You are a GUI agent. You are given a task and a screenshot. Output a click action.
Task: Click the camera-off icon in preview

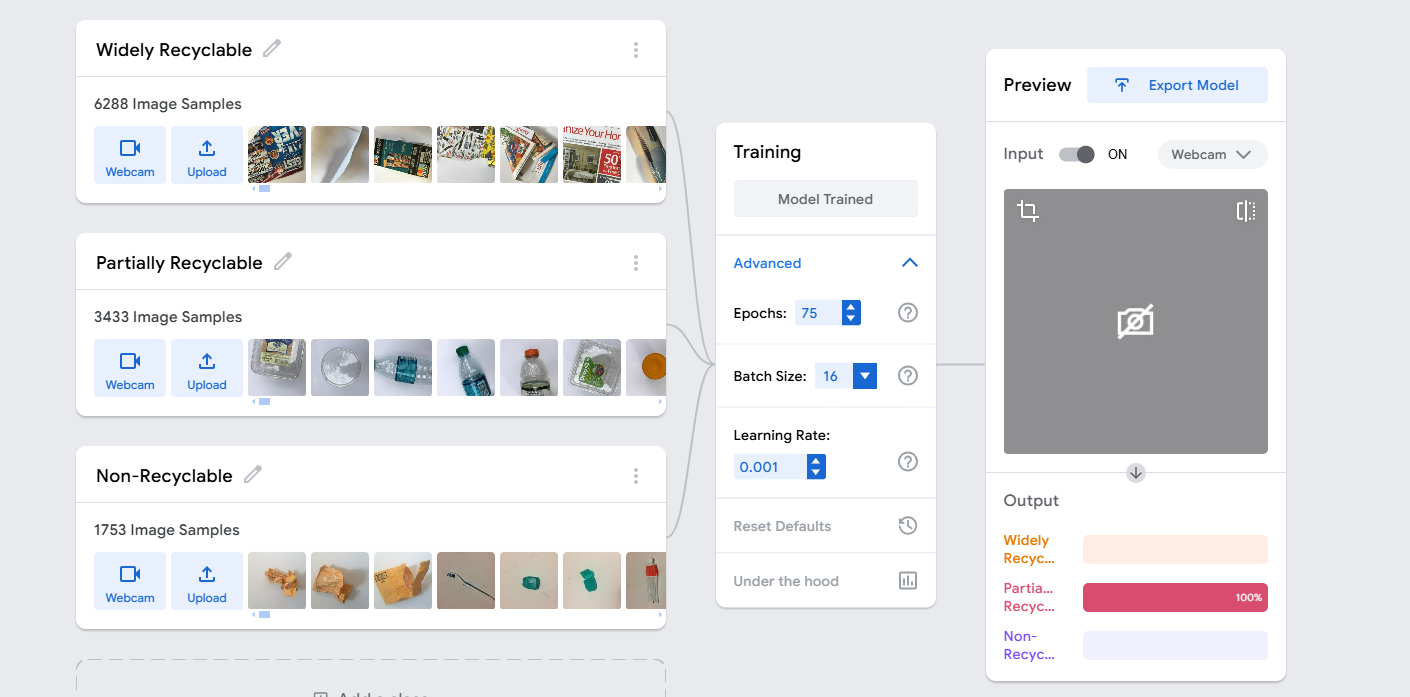click(1136, 321)
